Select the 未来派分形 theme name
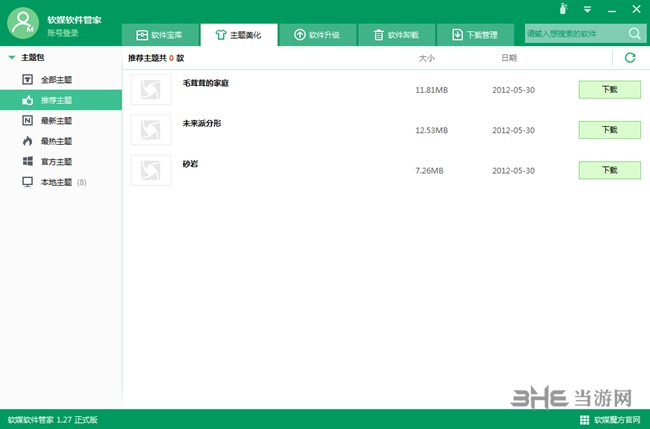 point(202,123)
